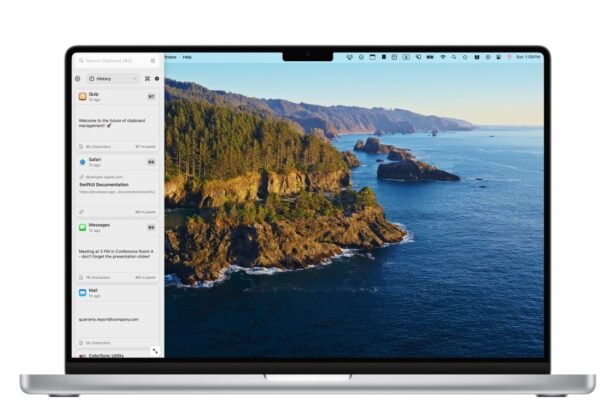This screenshot has width=615, height=410.
Task: Open the Help menu in the menu bar
Action: 187,57
